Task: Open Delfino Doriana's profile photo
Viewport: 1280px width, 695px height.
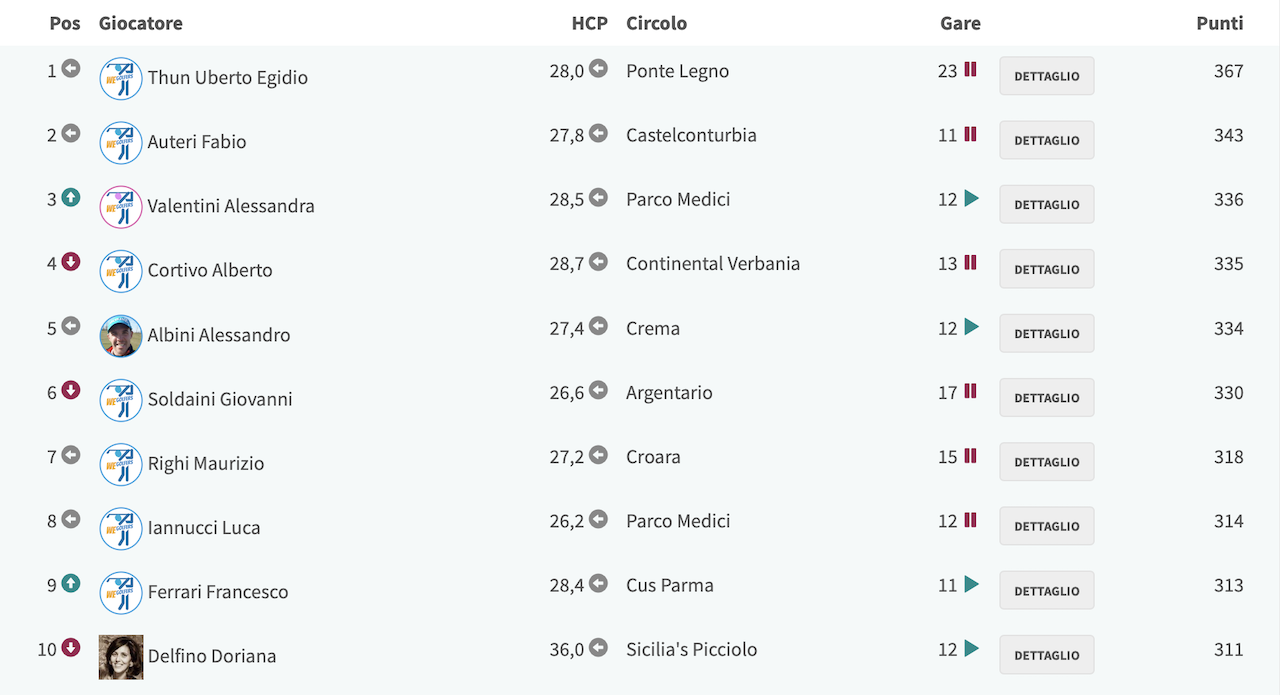Action: (x=121, y=657)
